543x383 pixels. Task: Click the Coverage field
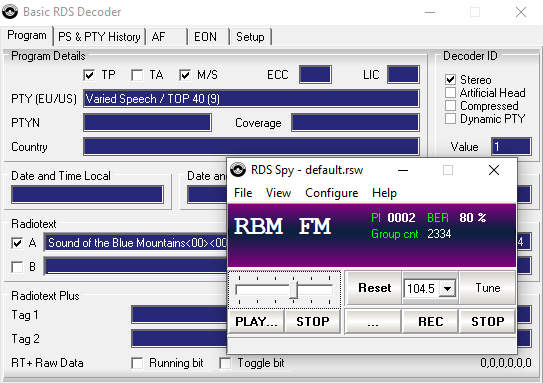pos(355,123)
